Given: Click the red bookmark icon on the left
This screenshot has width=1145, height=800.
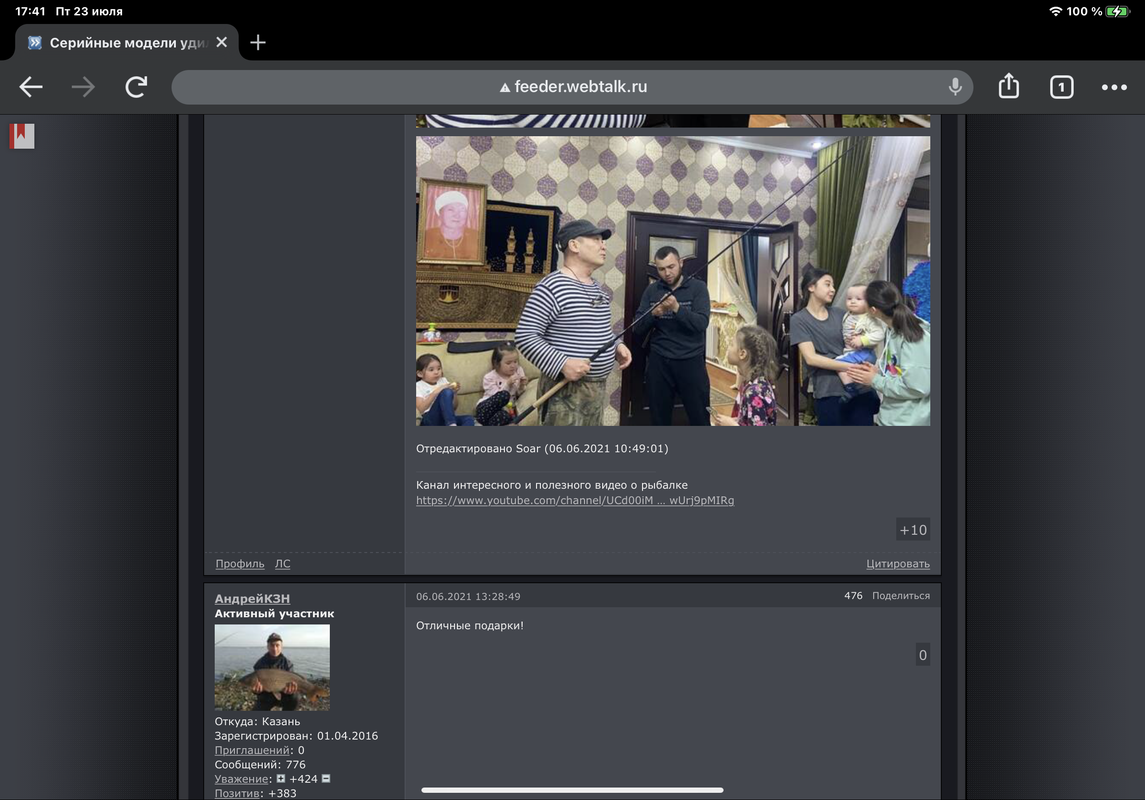Looking at the screenshot, I should click(x=22, y=136).
